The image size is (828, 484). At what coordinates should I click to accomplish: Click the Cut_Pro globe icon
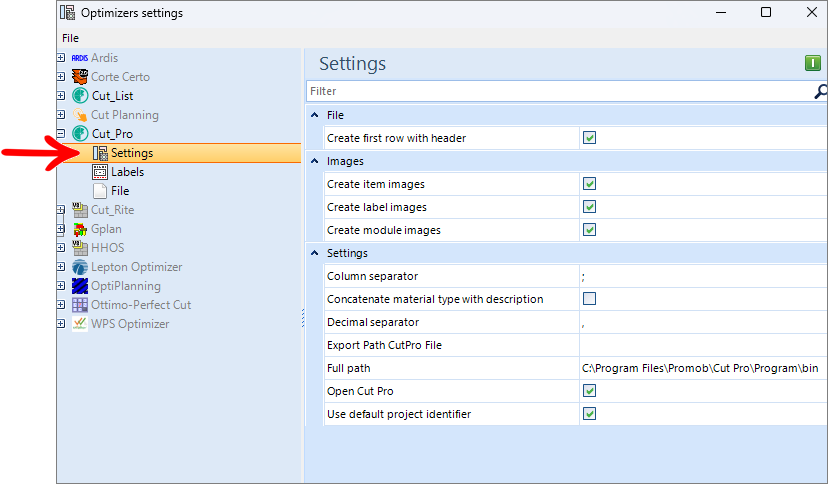(80, 134)
